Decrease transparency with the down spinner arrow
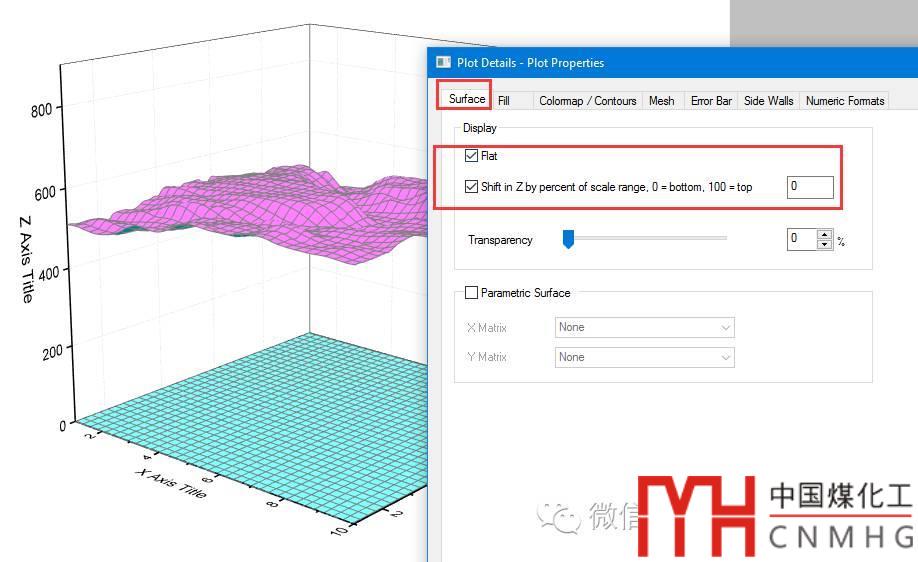This screenshot has height=562, width=918. 824,244
